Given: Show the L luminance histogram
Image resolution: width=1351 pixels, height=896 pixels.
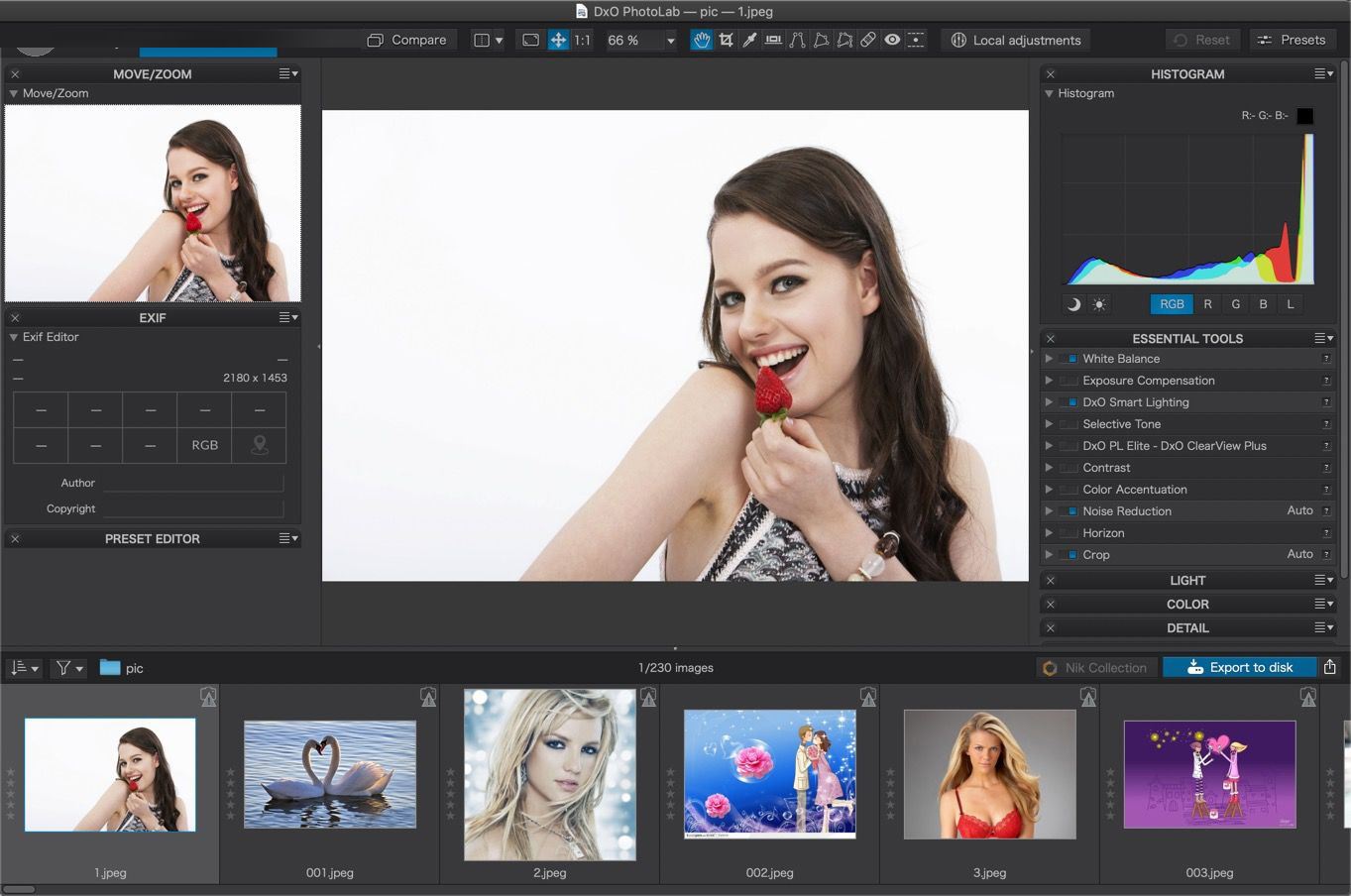Looking at the screenshot, I should [1291, 304].
